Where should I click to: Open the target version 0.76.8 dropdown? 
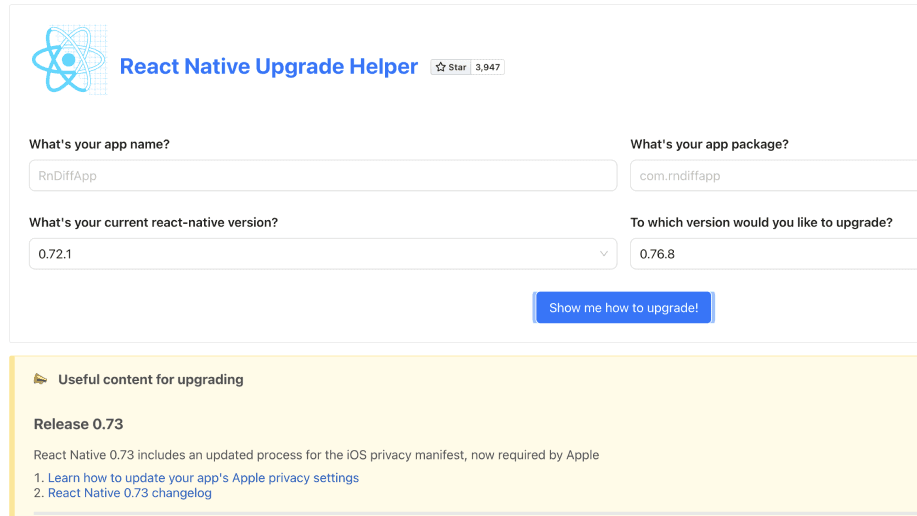[772, 254]
